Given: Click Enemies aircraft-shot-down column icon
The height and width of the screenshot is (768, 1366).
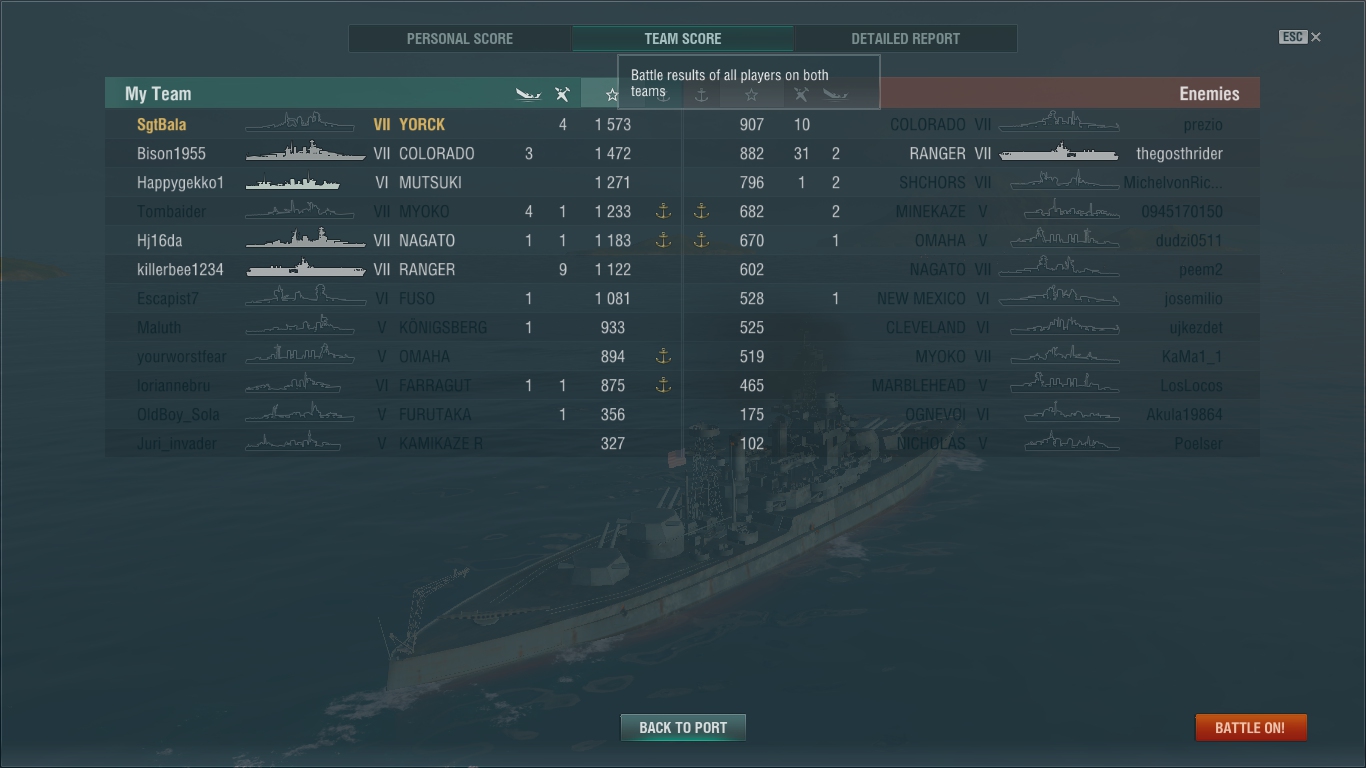Looking at the screenshot, I should [801, 94].
